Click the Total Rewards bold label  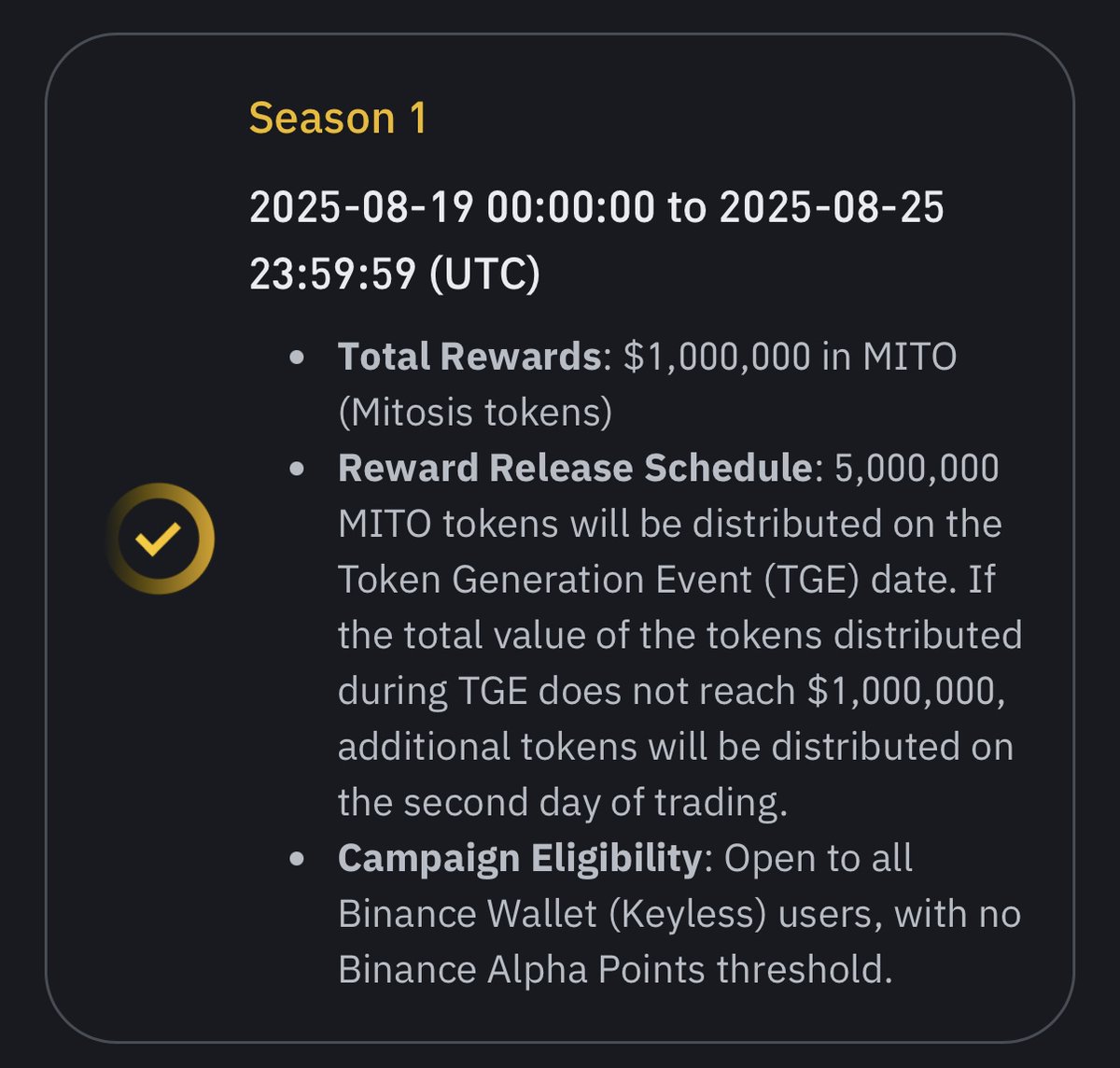tap(469, 357)
